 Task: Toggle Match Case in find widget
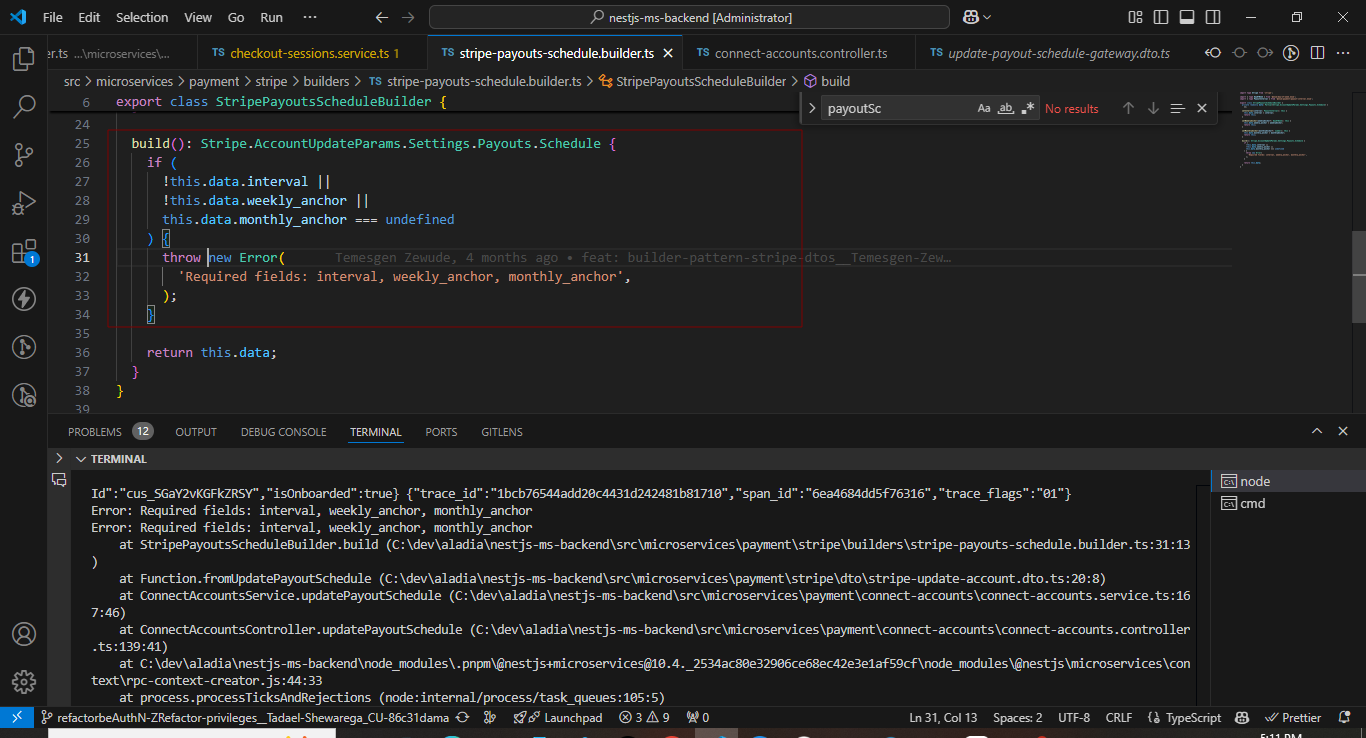pyautogui.click(x=984, y=108)
